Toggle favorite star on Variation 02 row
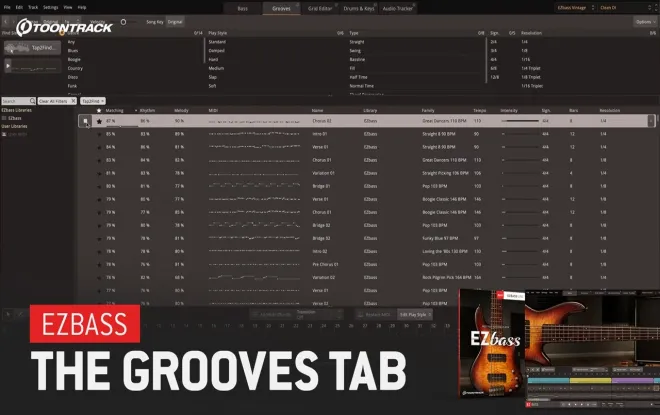660x415 pixels. [99, 278]
